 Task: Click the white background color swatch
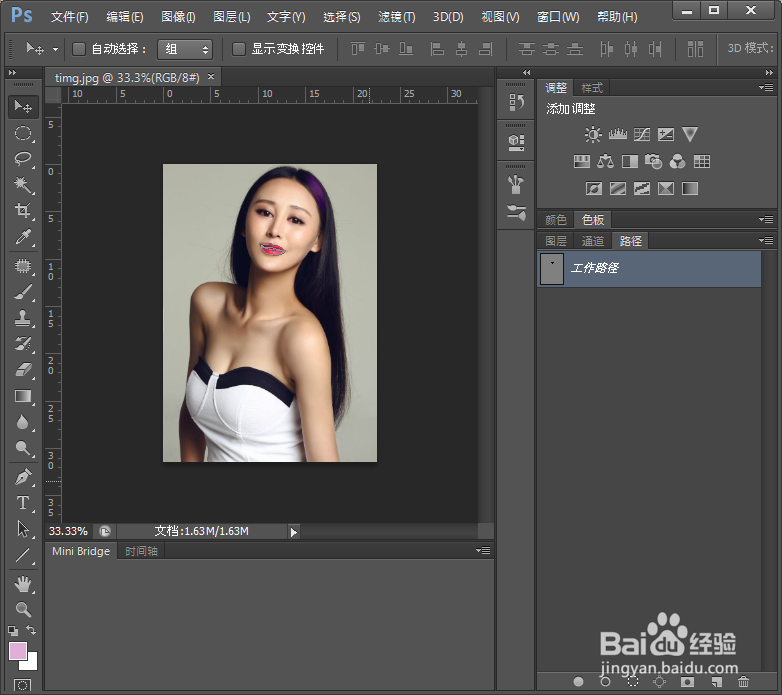pyautogui.click(x=31, y=664)
